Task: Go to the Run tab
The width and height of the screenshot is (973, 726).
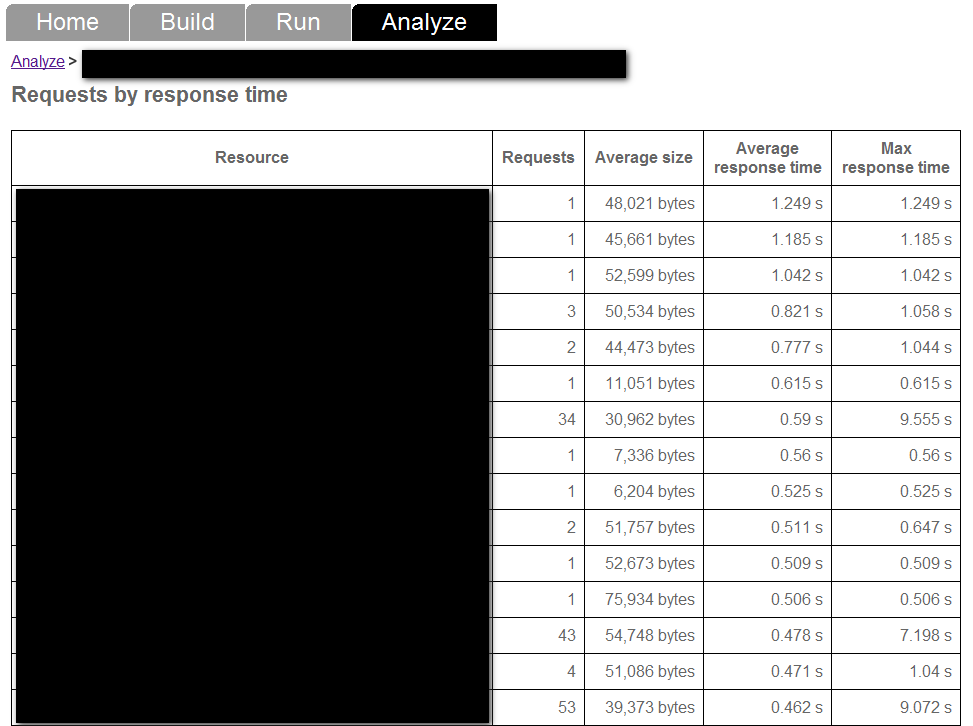Action: coord(298,22)
